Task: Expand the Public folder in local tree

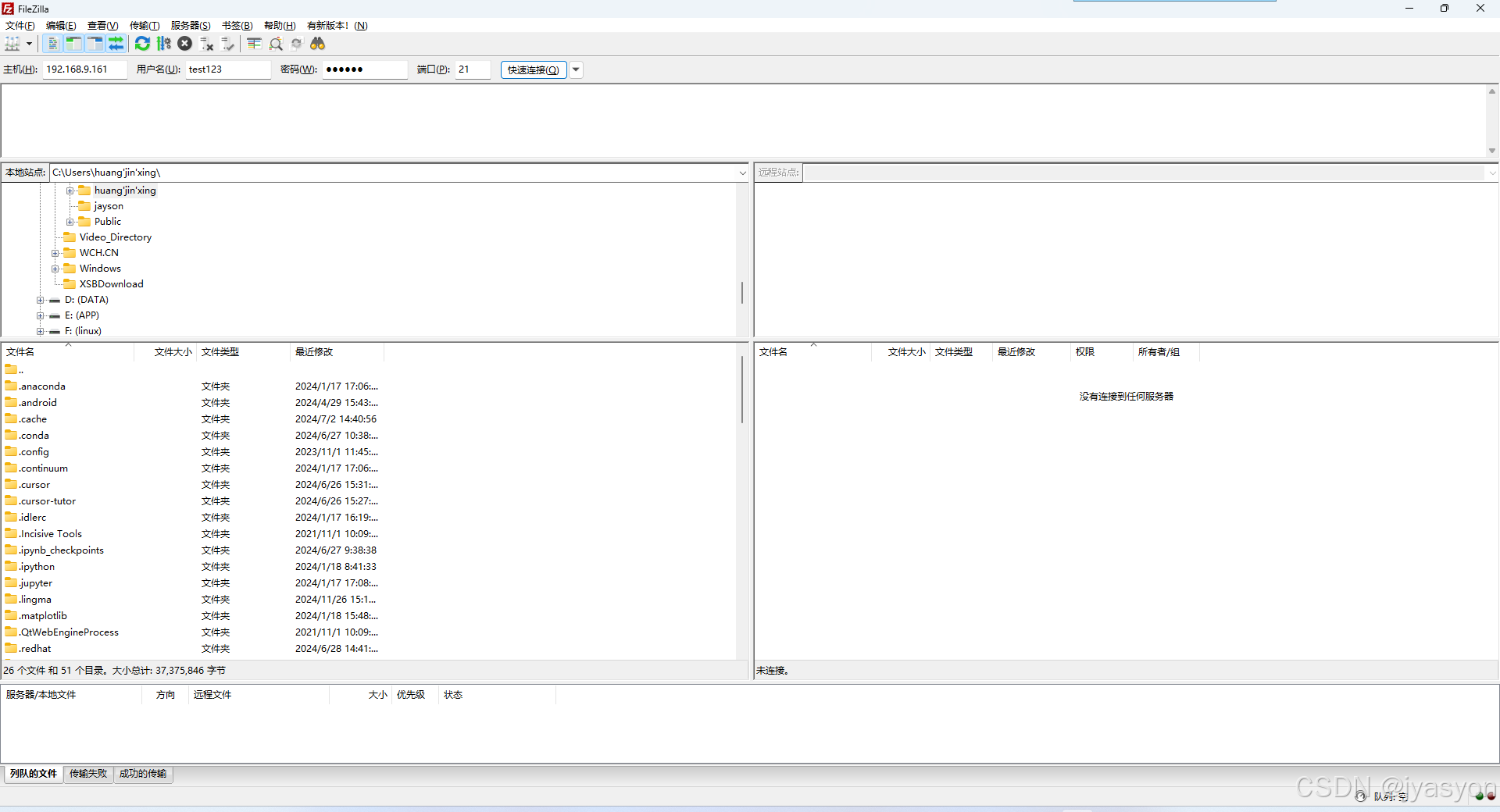Action: pos(71,222)
